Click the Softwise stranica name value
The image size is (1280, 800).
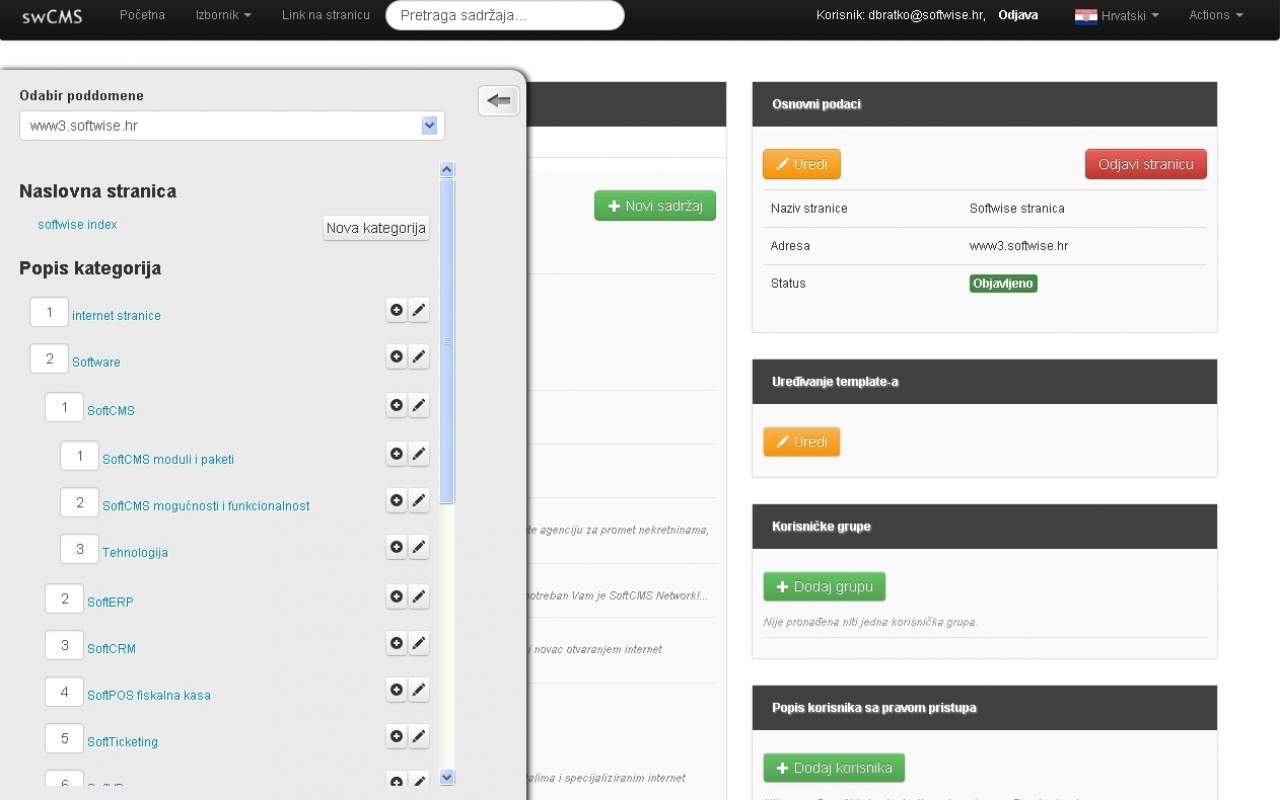(x=1017, y=208)
